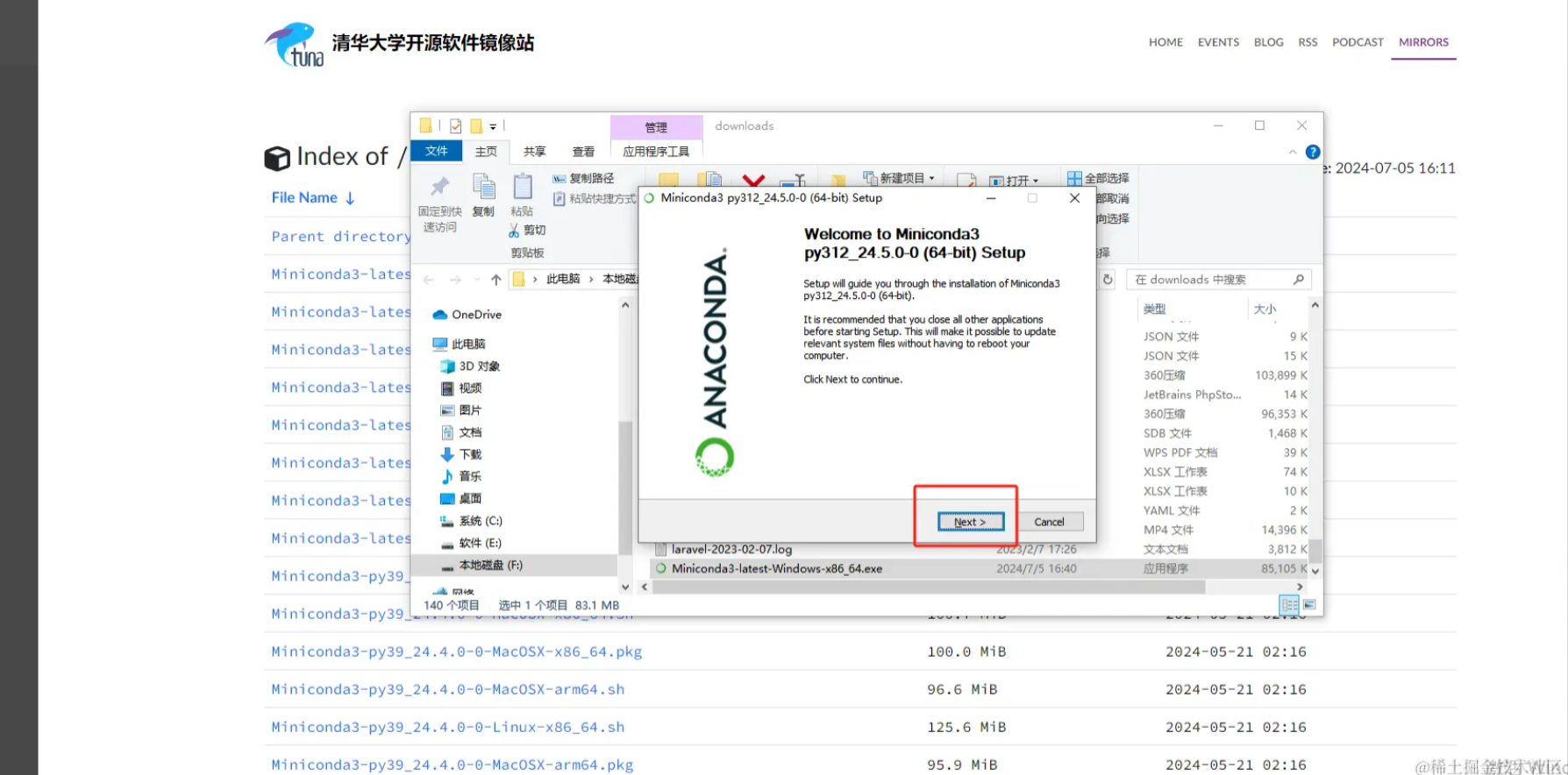
Task: Select the laravel-2023-02-07.log file
Action: coord(731,550)
